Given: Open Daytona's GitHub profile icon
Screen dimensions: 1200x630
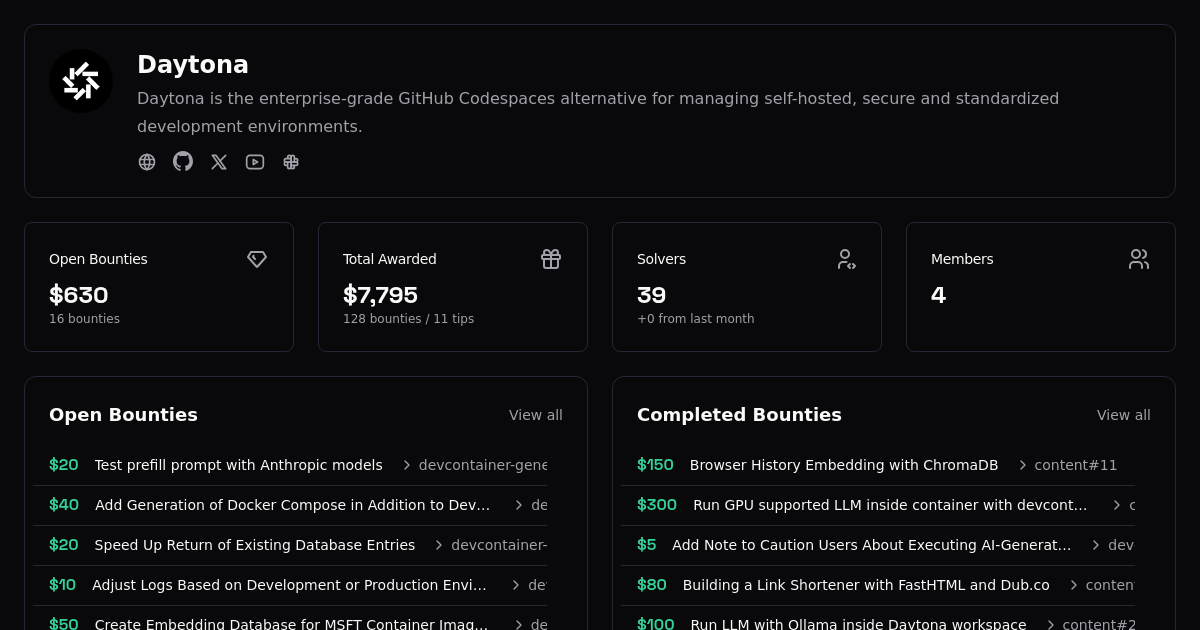Looking at the screenshot, I should tap(183, 162).
